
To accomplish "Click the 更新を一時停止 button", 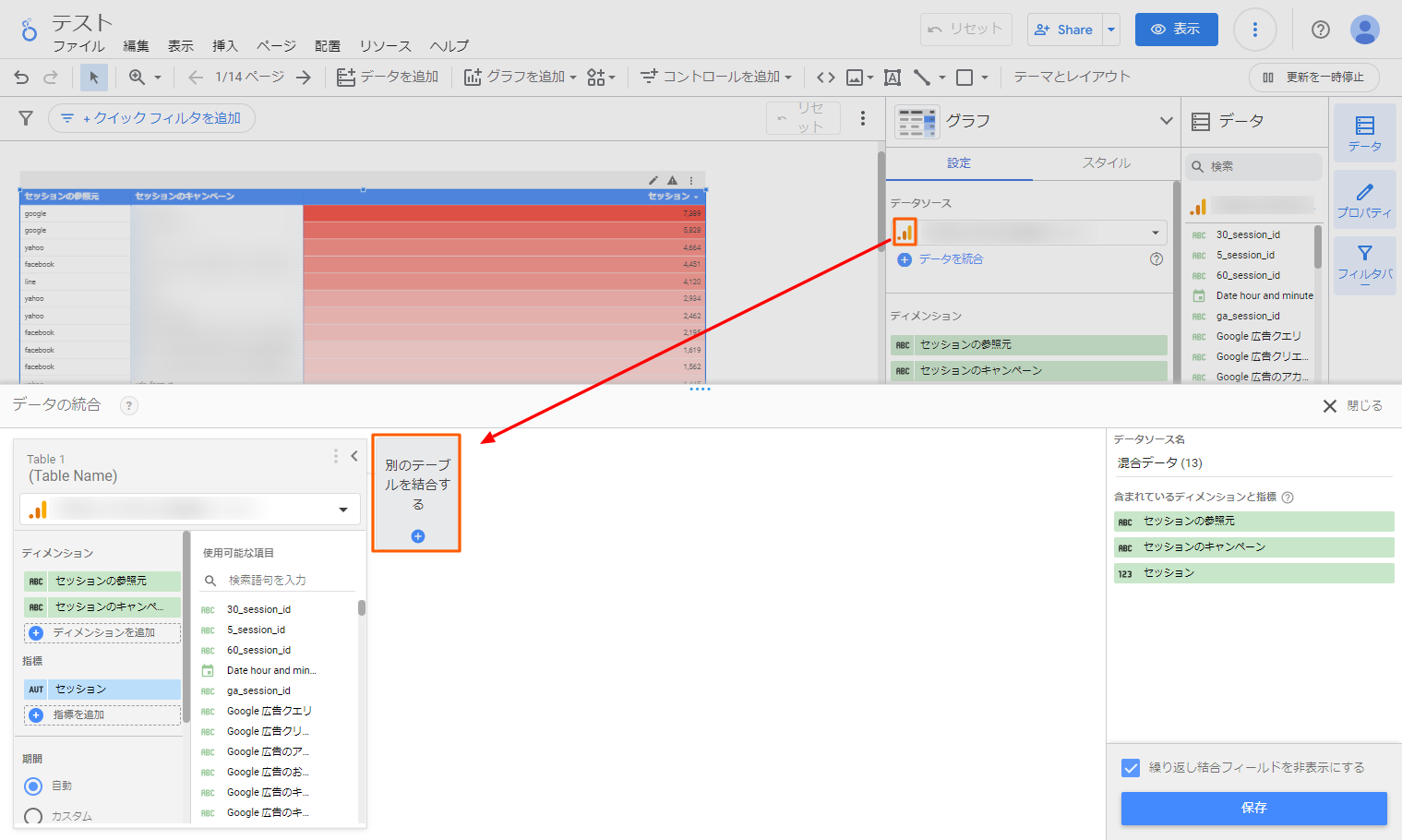I will click(1313, 78).
